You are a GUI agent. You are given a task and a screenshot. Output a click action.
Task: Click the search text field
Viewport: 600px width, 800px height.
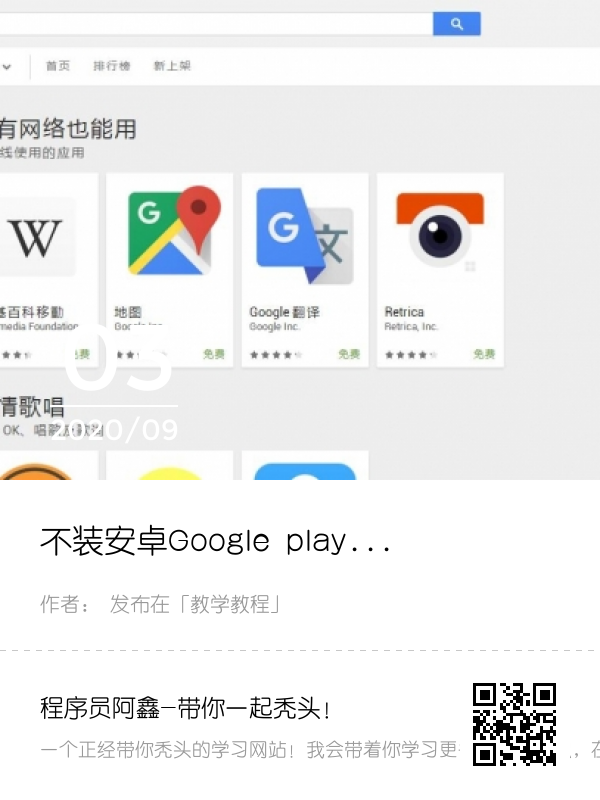point(216,24)
